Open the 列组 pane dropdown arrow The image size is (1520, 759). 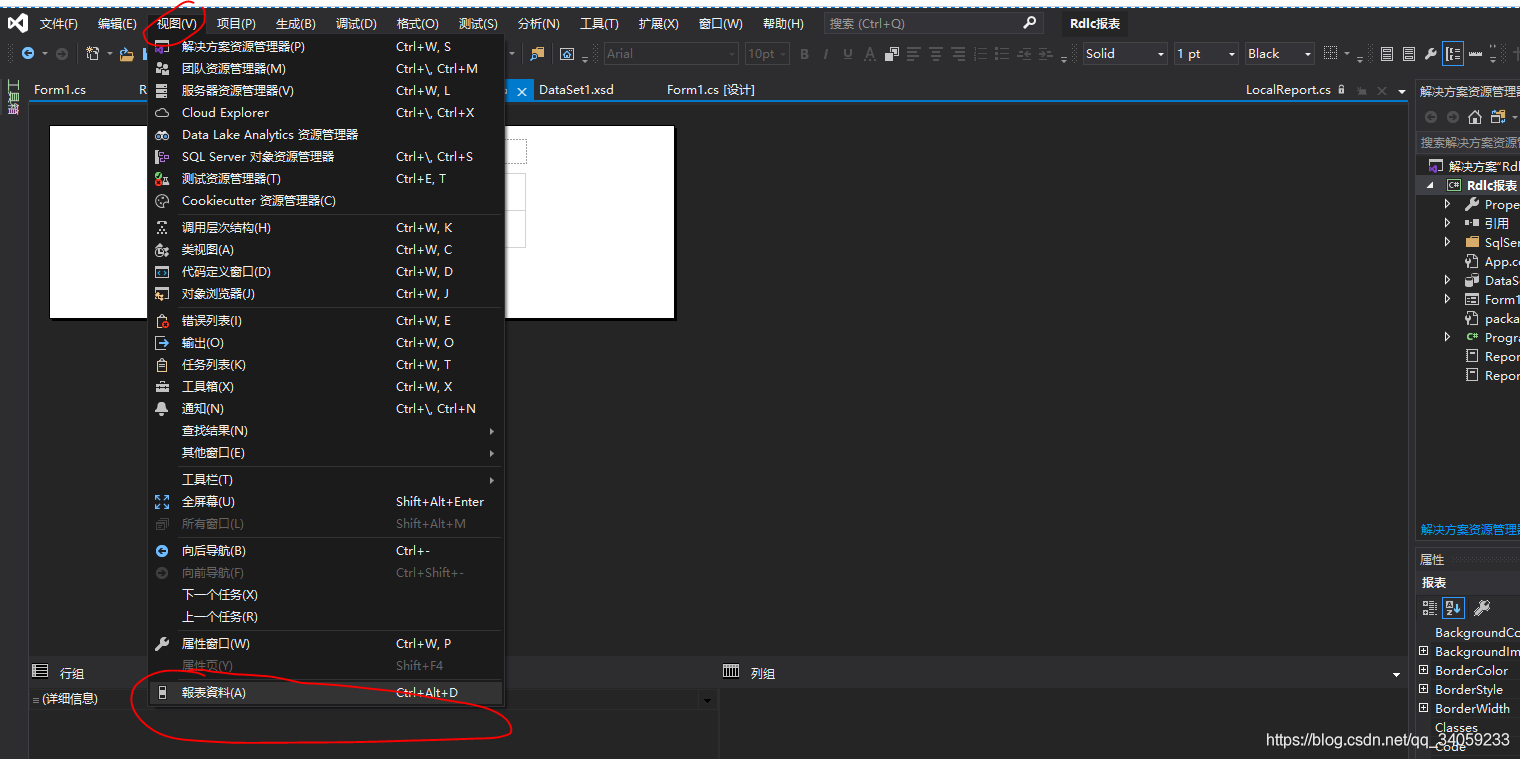[x=1397, y=675]
